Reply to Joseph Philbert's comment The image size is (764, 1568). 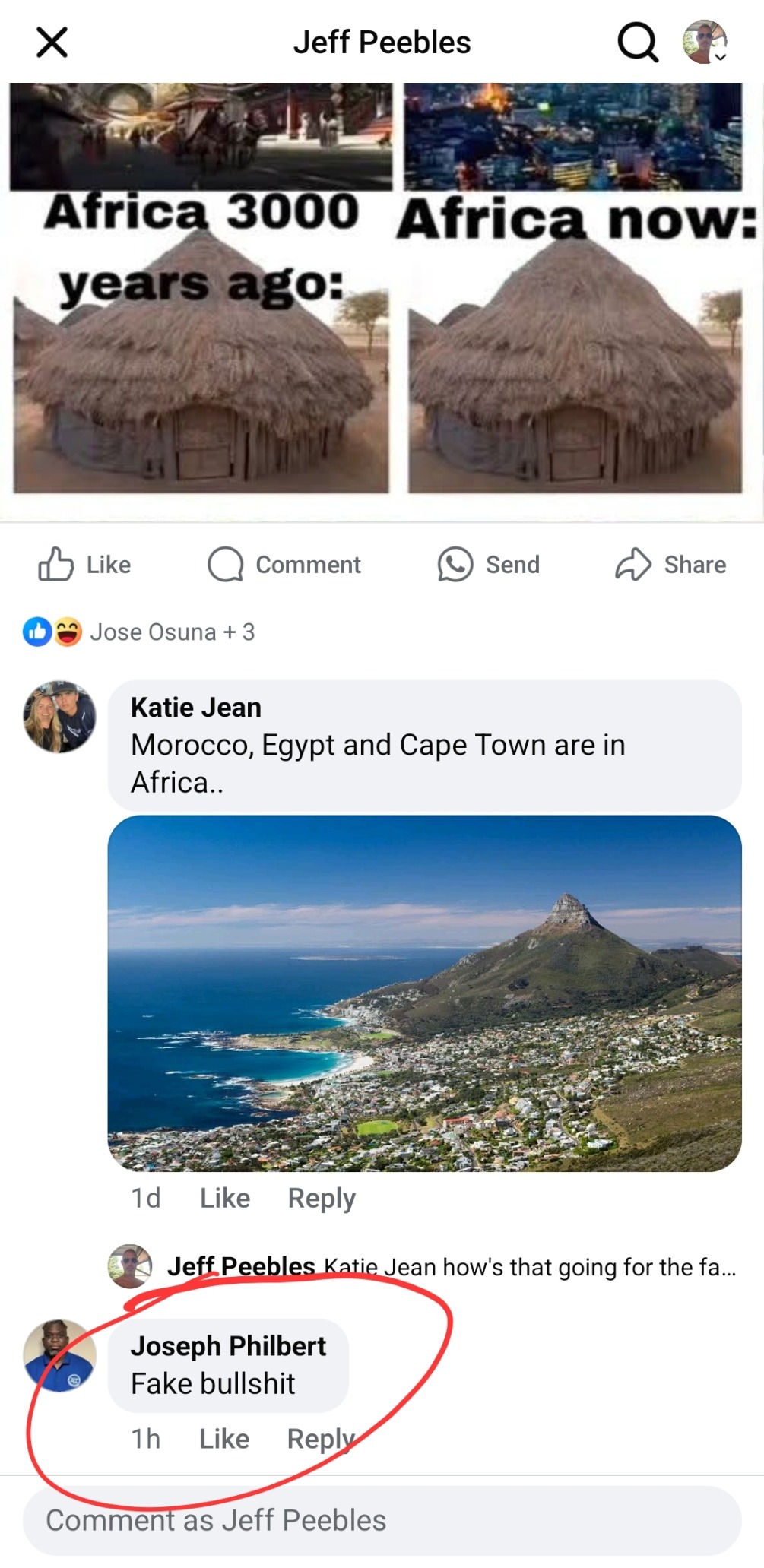[x=320, y=1439]
